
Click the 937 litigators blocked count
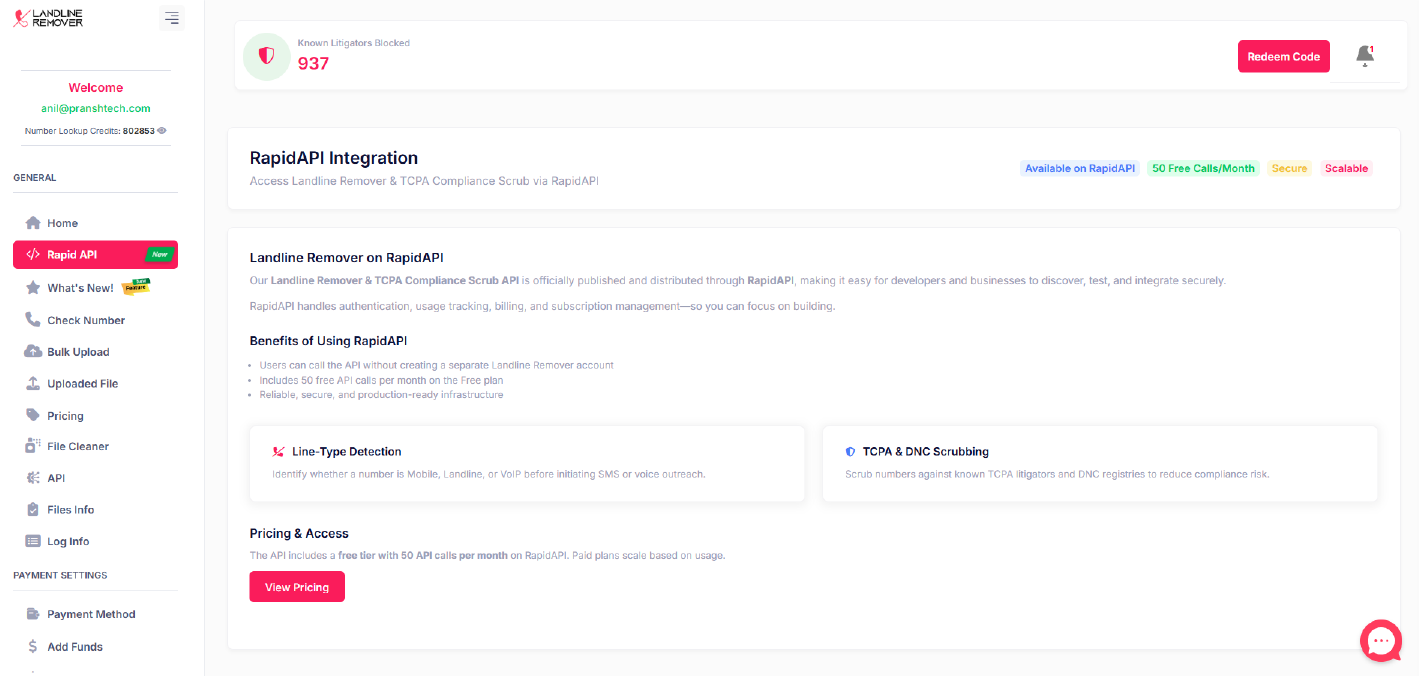(x=313, y=64)
